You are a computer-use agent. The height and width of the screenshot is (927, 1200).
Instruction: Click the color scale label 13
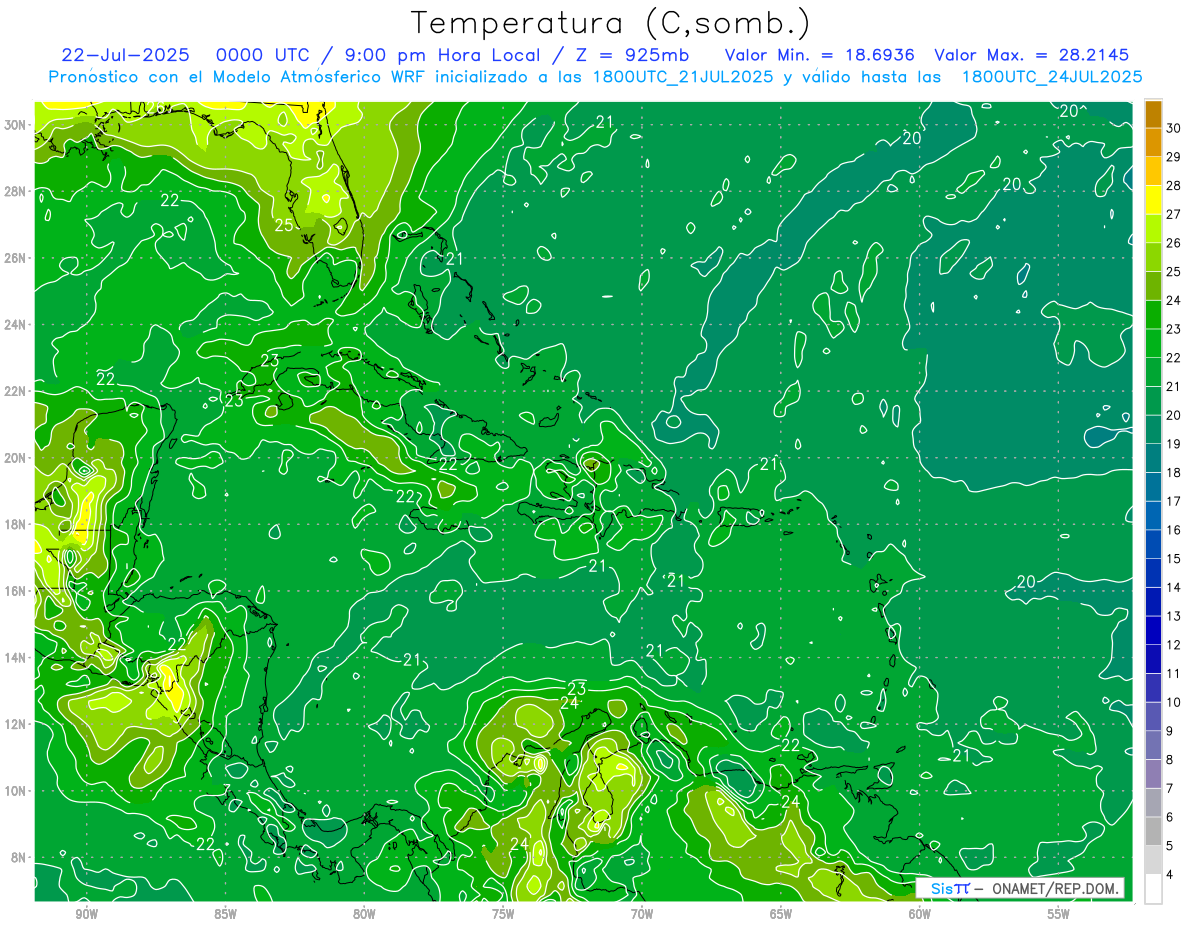1175,616
